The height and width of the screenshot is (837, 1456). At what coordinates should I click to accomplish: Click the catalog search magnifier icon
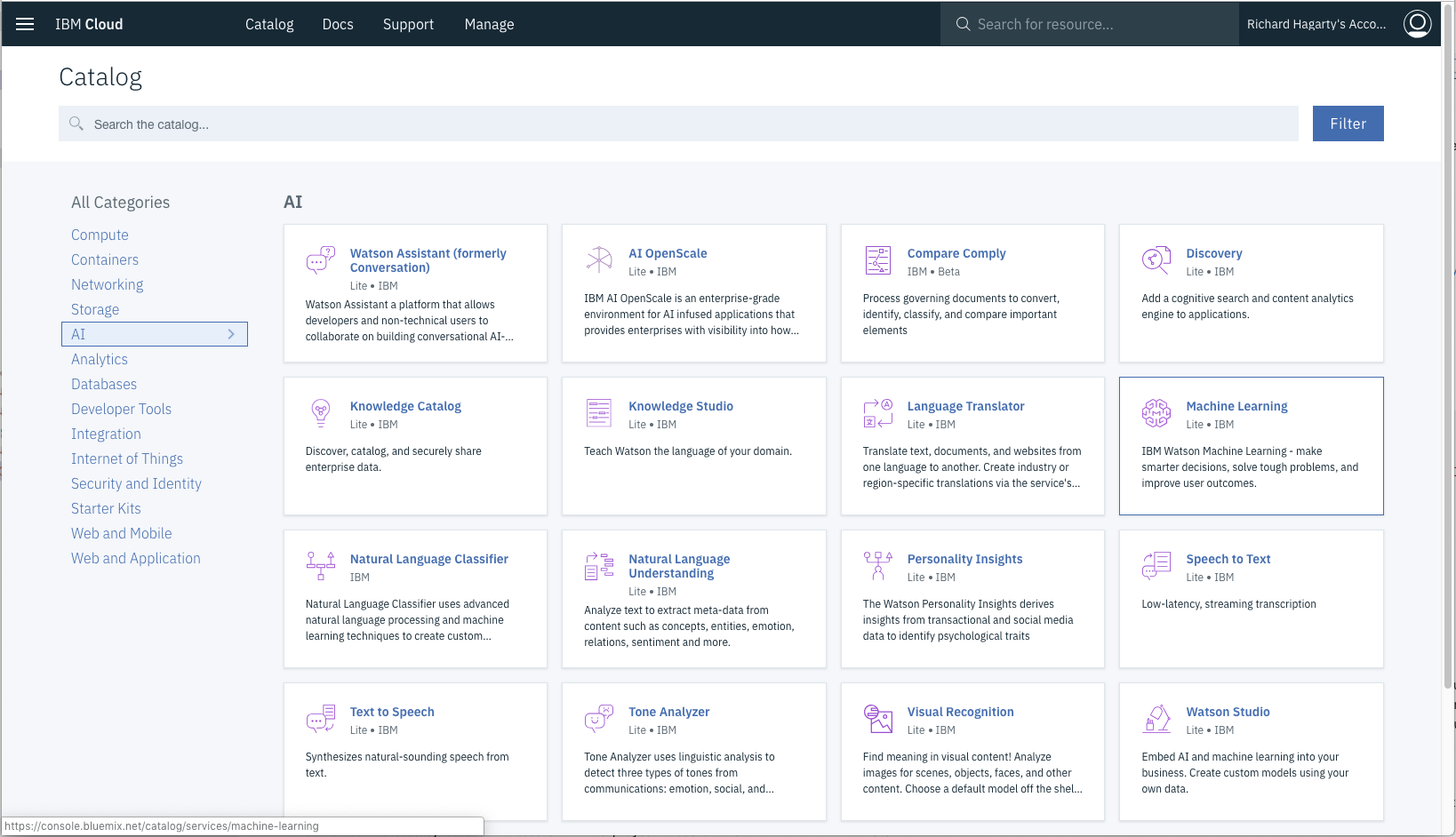coord(76,124)
